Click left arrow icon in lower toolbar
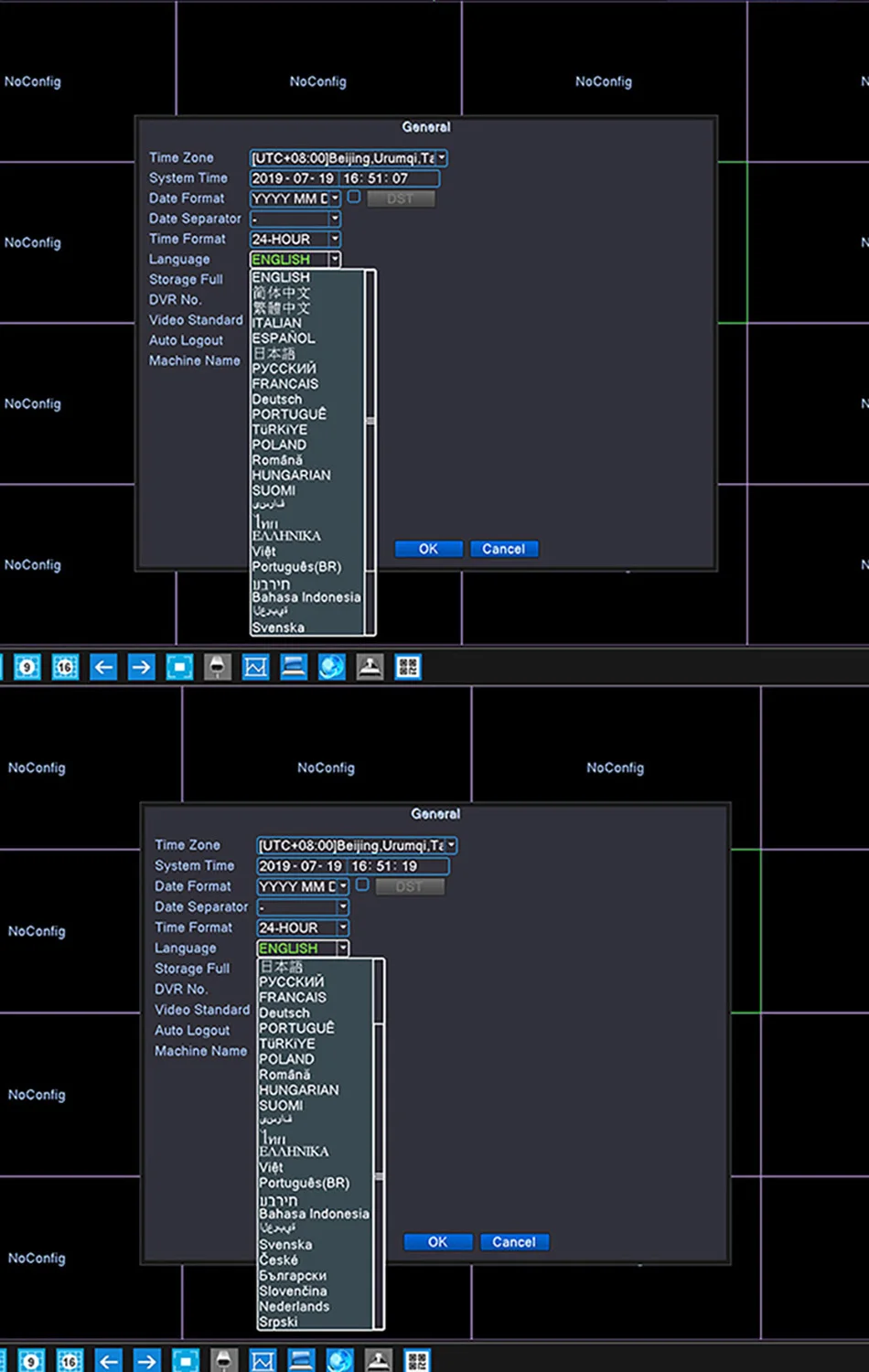This screenshot has height=1372, width=869. 108,1361
